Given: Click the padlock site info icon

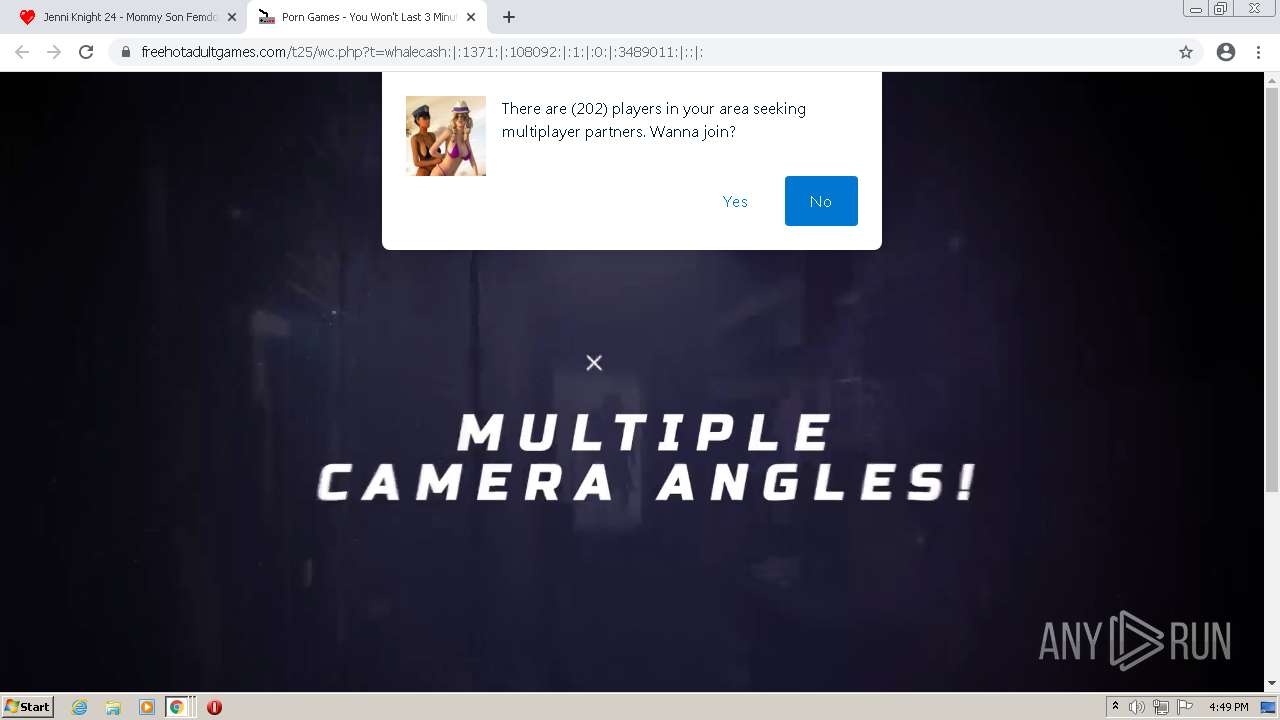Looking at the screenshot, I should [x=126, y=52].
